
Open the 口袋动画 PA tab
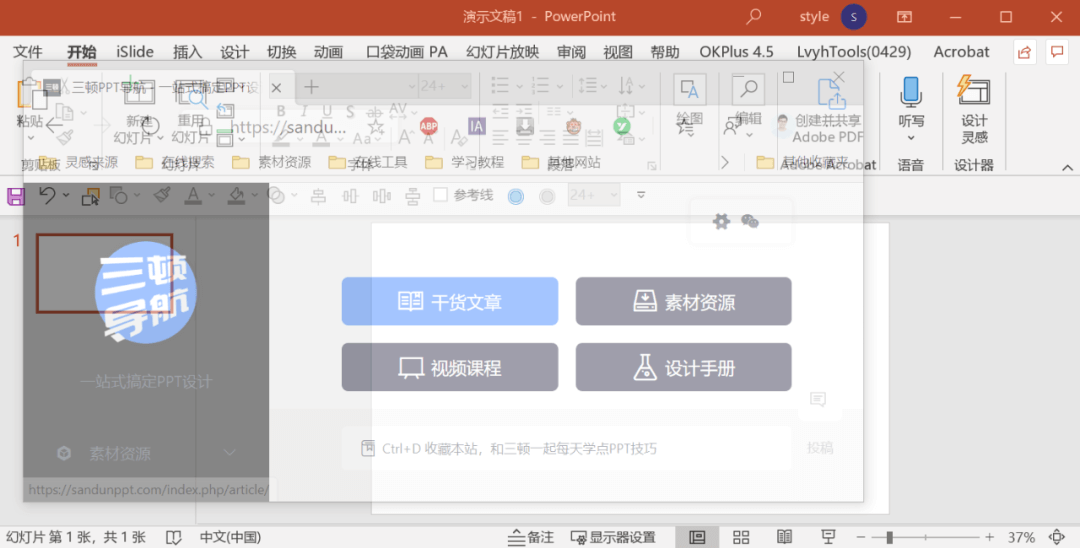click(x=406, y=52)
